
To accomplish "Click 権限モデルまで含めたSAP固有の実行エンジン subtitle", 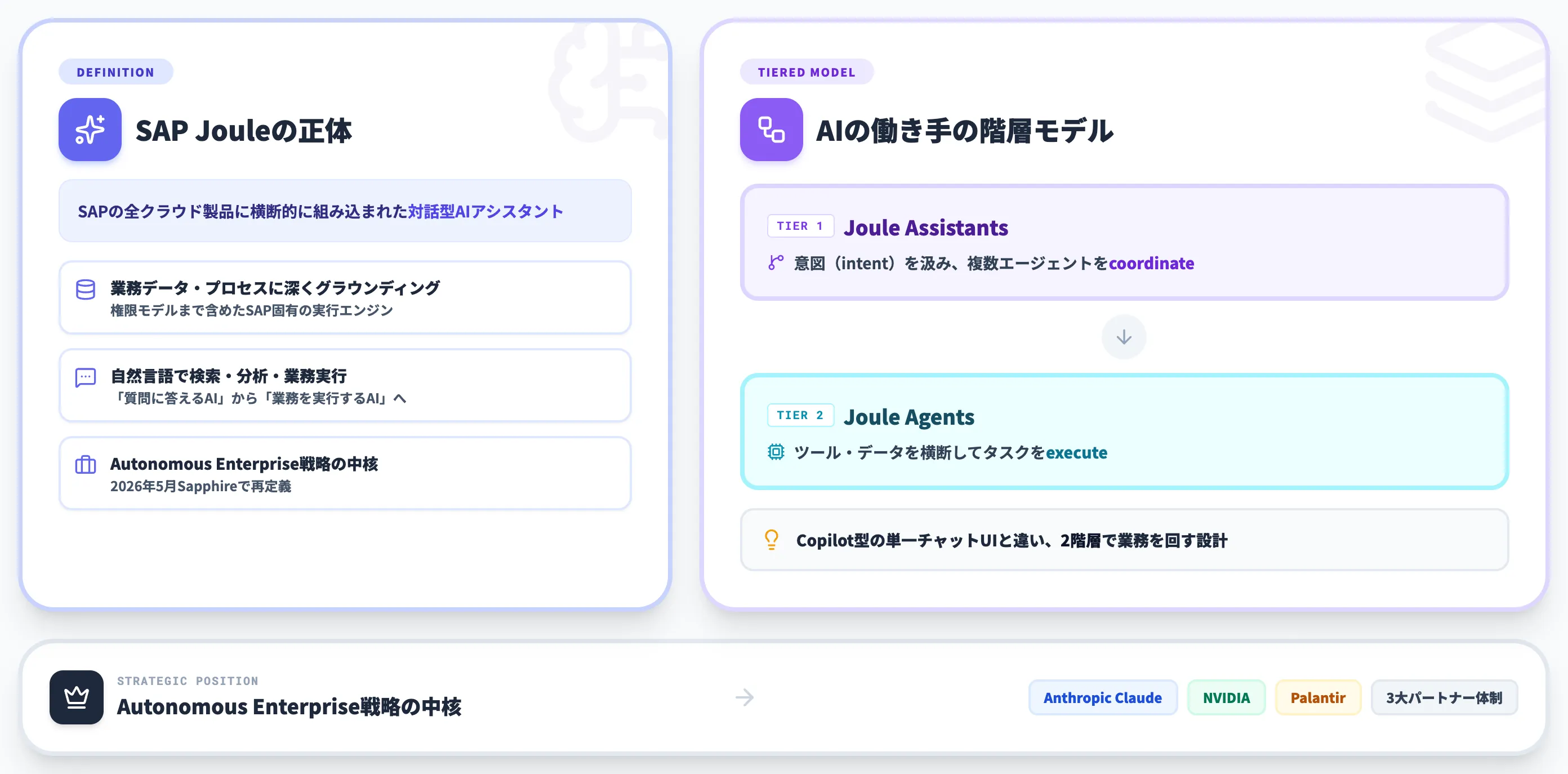I will pos(251,310).
